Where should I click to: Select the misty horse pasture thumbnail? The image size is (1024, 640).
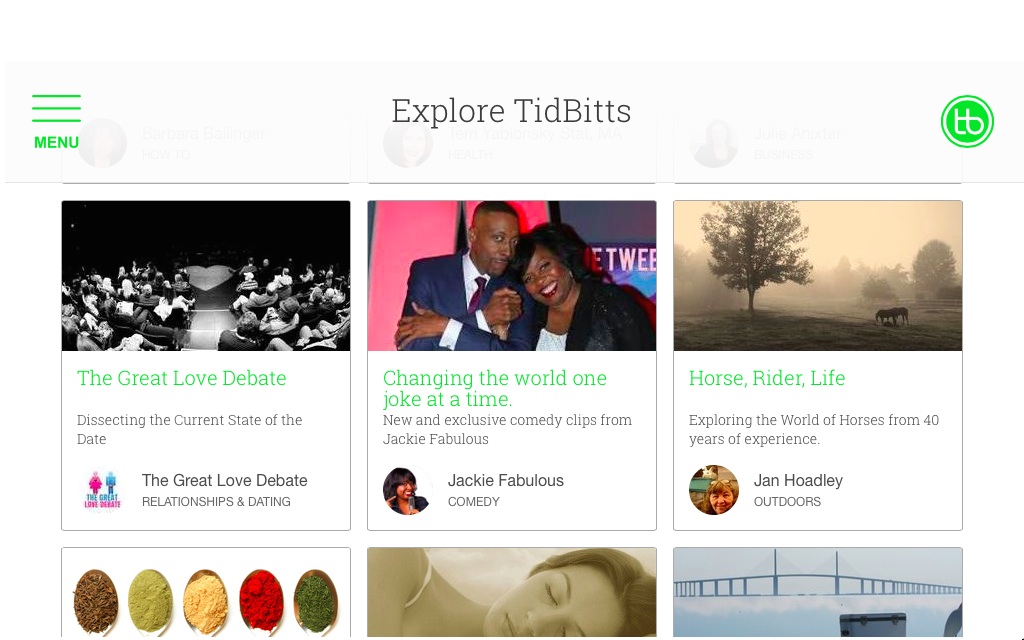(818, 276)
